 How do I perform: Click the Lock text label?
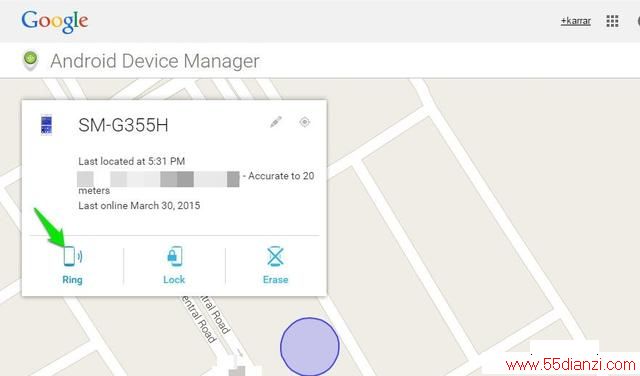pyautogui.click(x=174, y=280)
